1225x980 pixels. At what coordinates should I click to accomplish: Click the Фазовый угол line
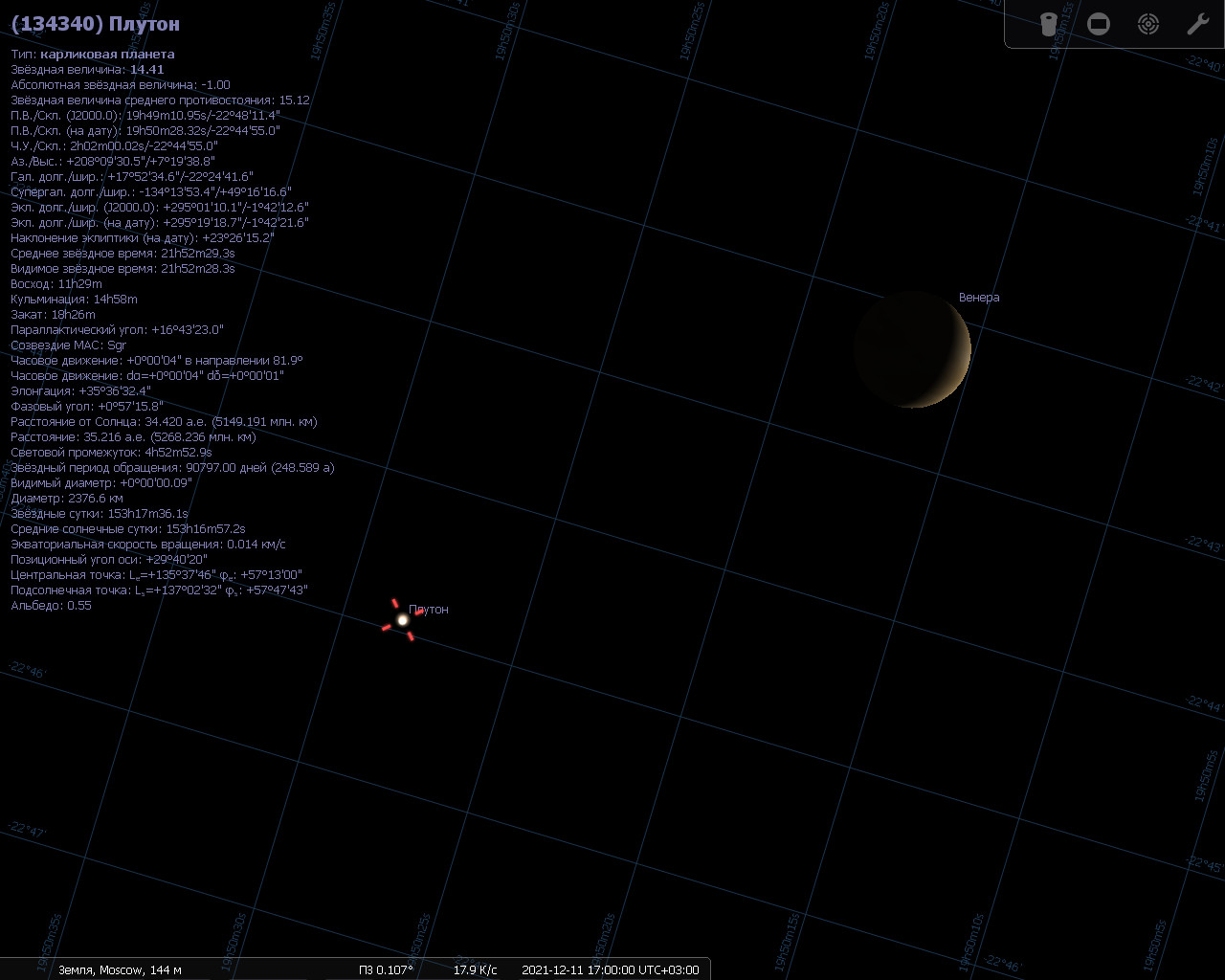(x=87, y=407)
